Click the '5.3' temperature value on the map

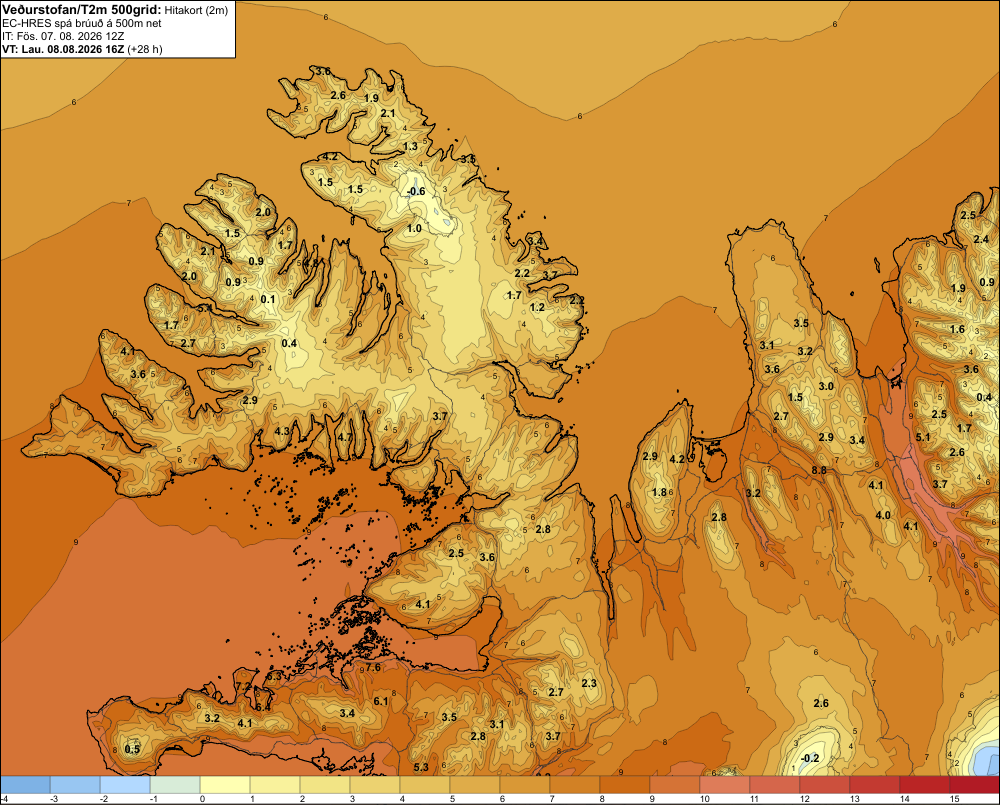[x=420, y=767]
